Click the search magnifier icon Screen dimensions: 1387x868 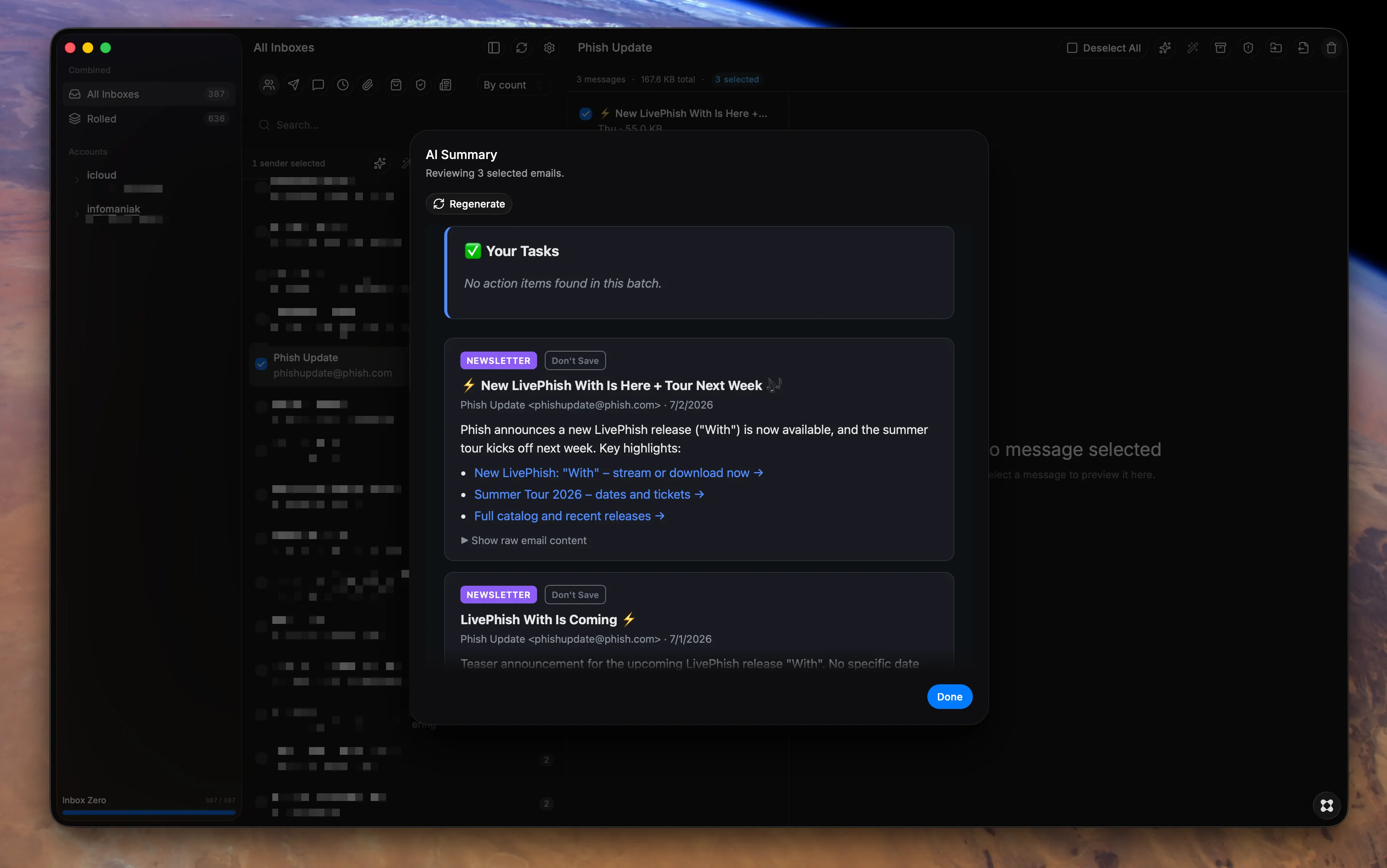pos(264,124)
